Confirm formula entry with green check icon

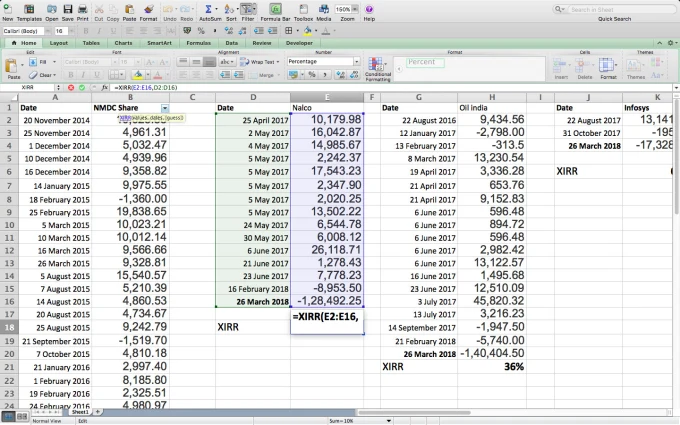point(82,88)
